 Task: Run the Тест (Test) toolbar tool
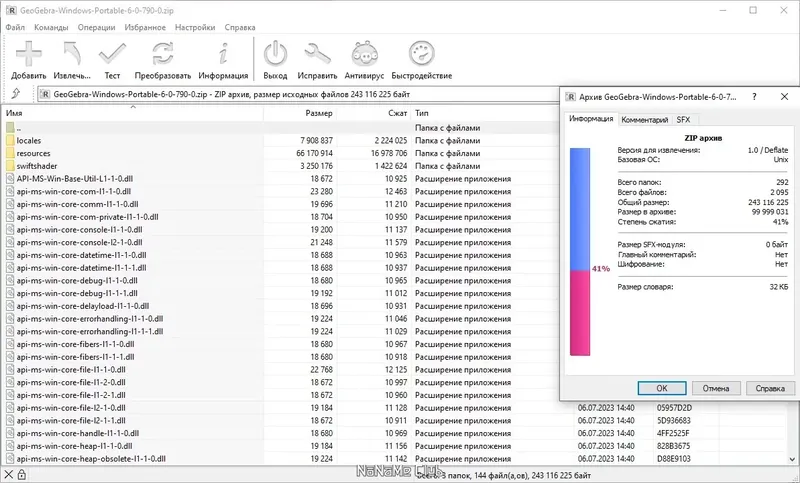112,54
